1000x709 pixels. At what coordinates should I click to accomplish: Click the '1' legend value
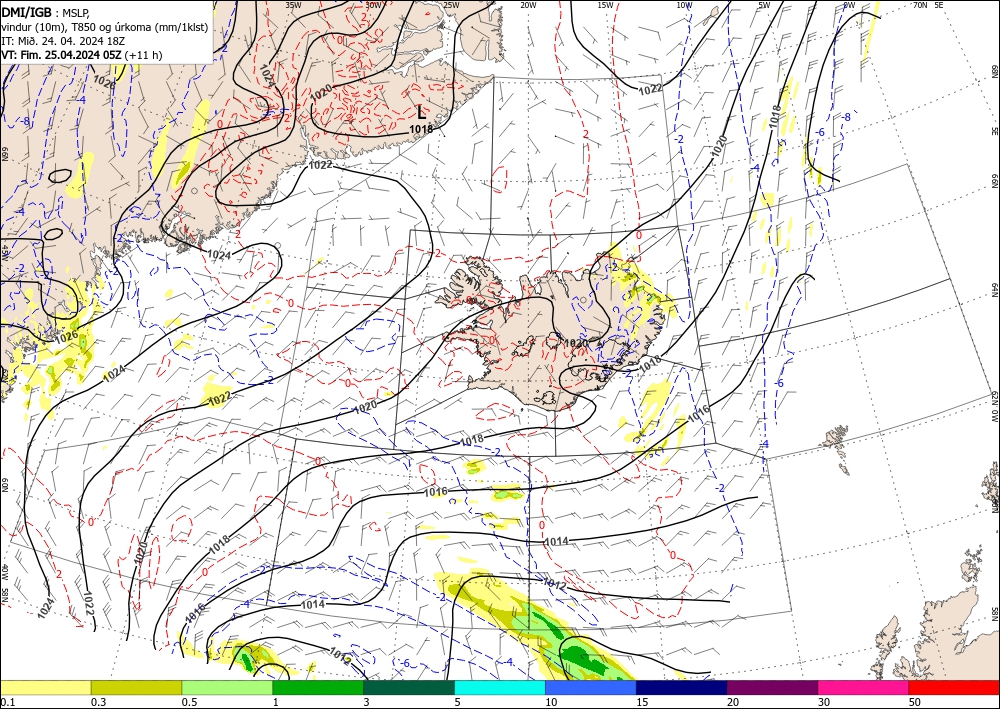pos(276,702)
